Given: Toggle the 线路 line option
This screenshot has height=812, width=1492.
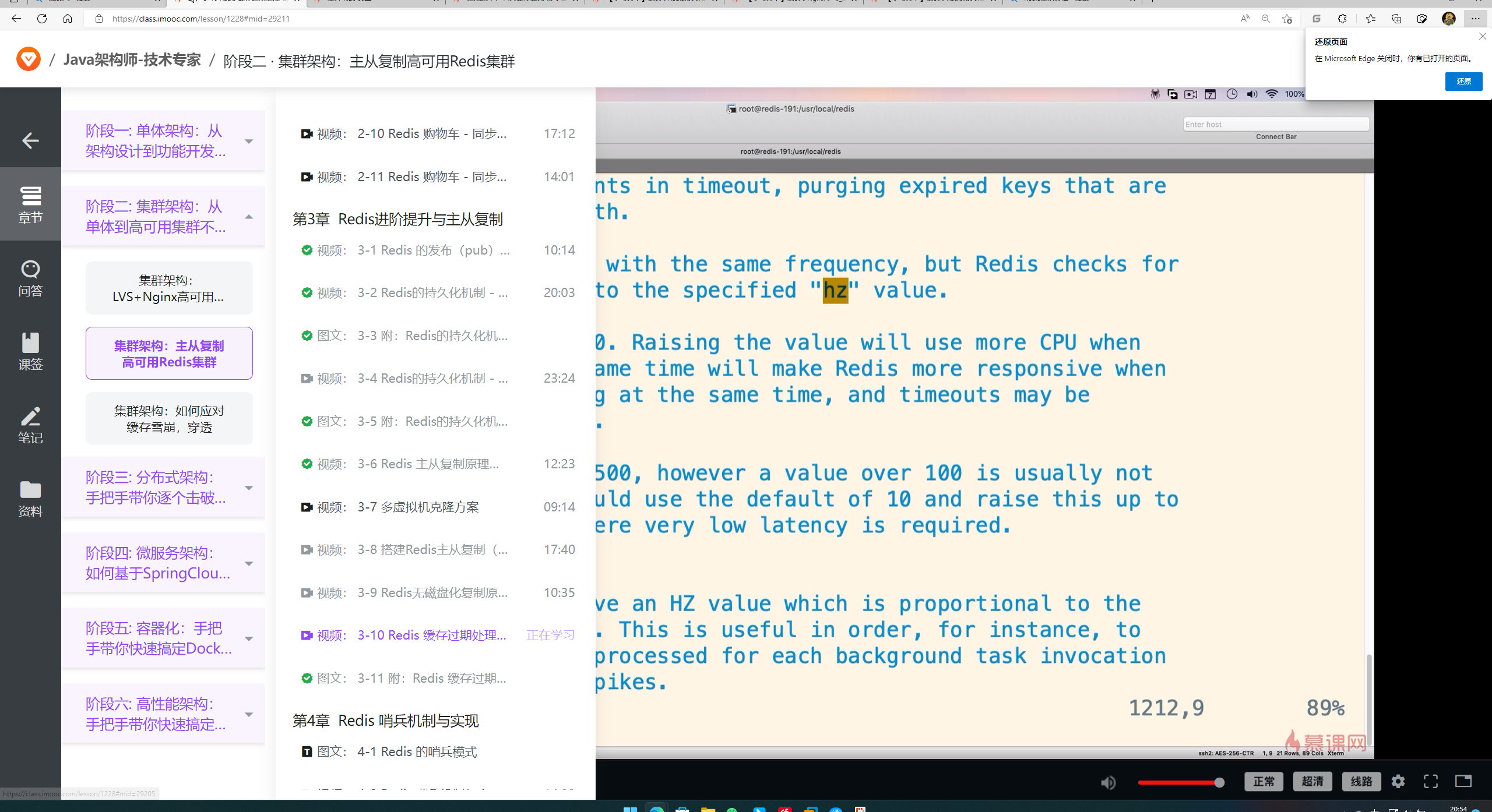Looking at the screenshot, I should [1361, 782].
